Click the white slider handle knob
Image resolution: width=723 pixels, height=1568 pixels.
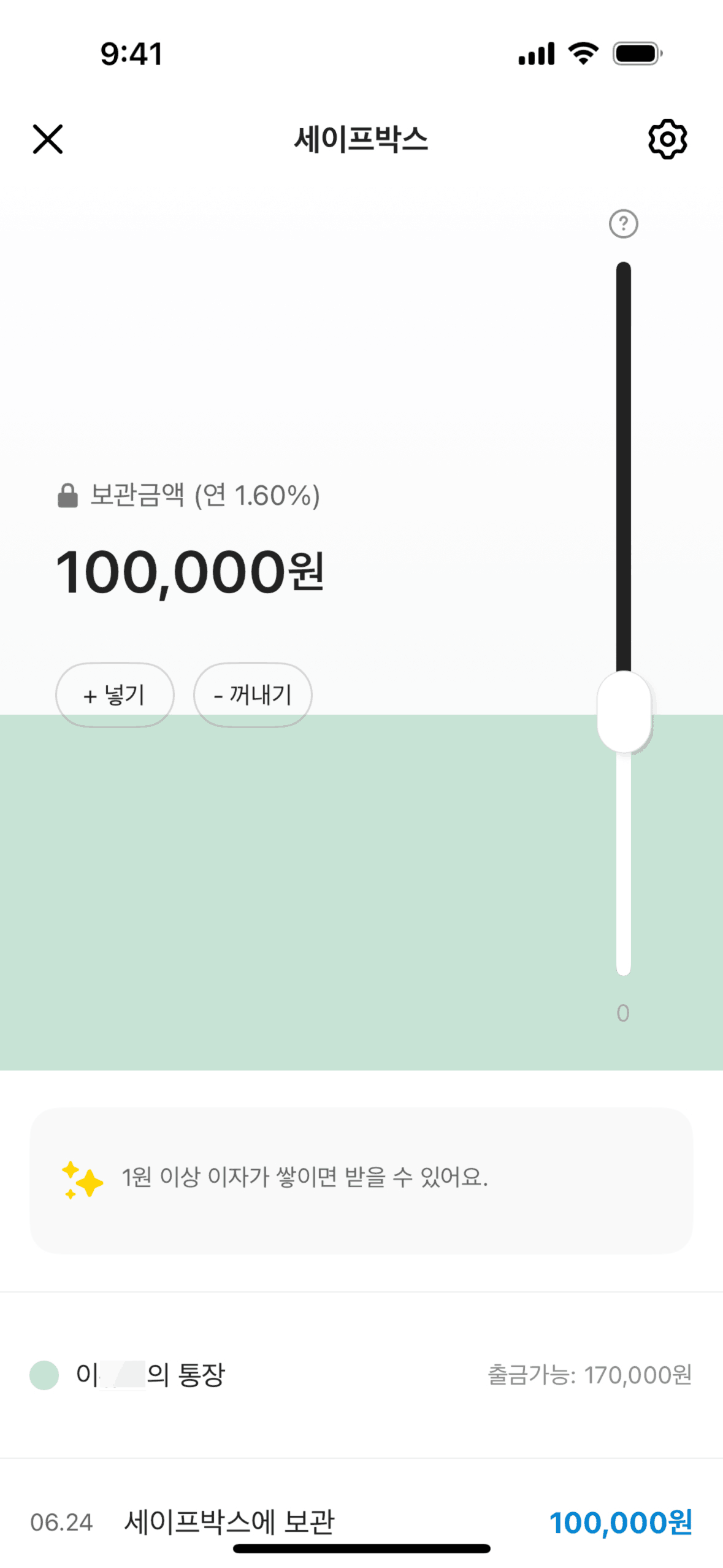pos(624,712)
